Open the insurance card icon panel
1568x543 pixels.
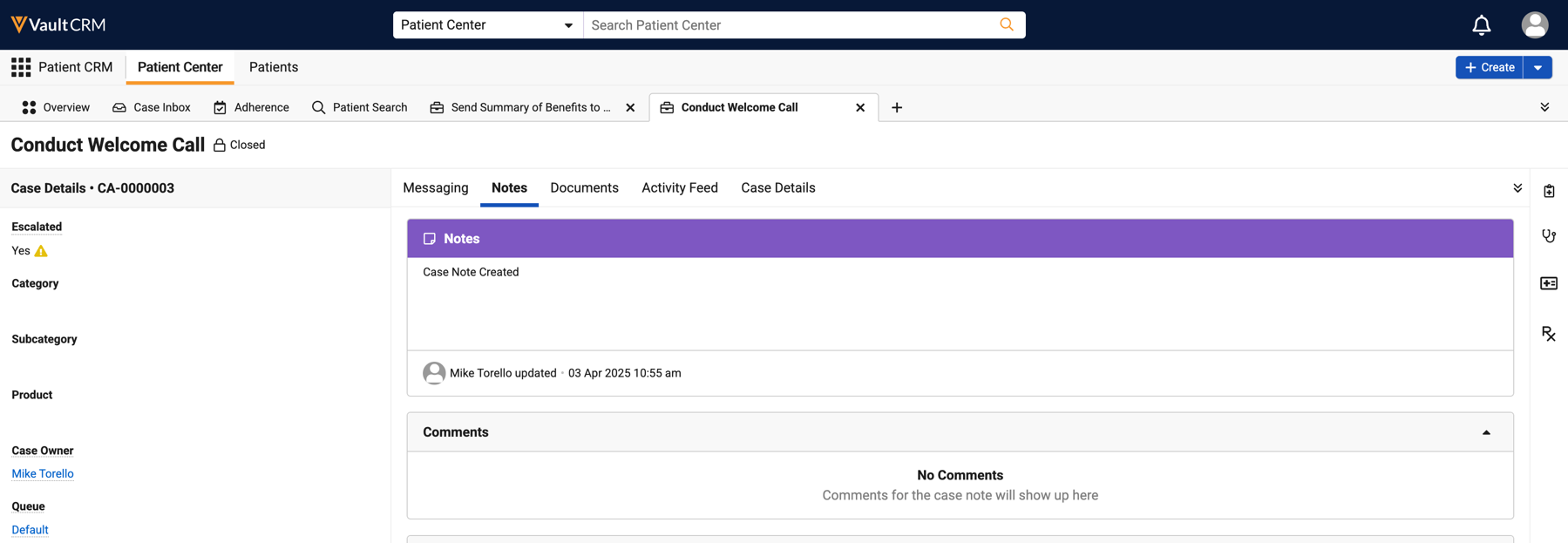click(x=1549, y=283)
